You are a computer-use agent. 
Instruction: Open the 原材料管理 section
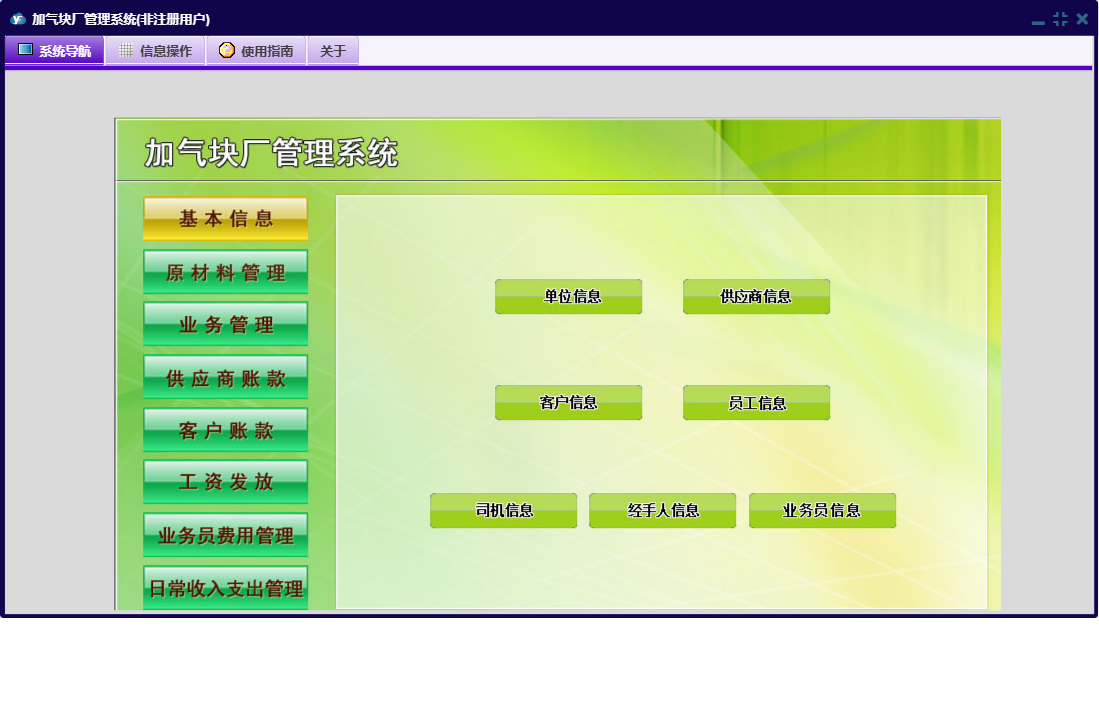226,272
